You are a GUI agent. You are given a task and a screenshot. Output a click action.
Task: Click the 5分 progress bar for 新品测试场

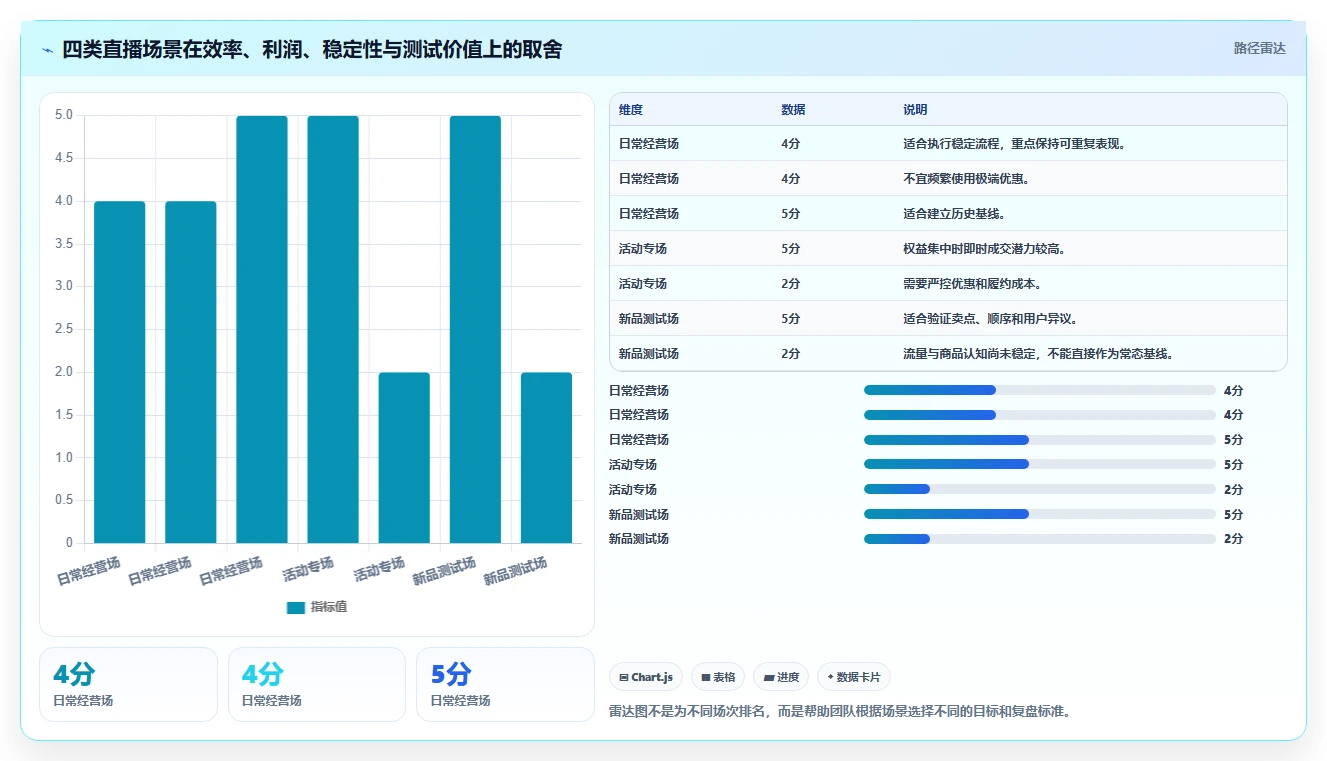pyautogui.click(x=1040, y=514)
